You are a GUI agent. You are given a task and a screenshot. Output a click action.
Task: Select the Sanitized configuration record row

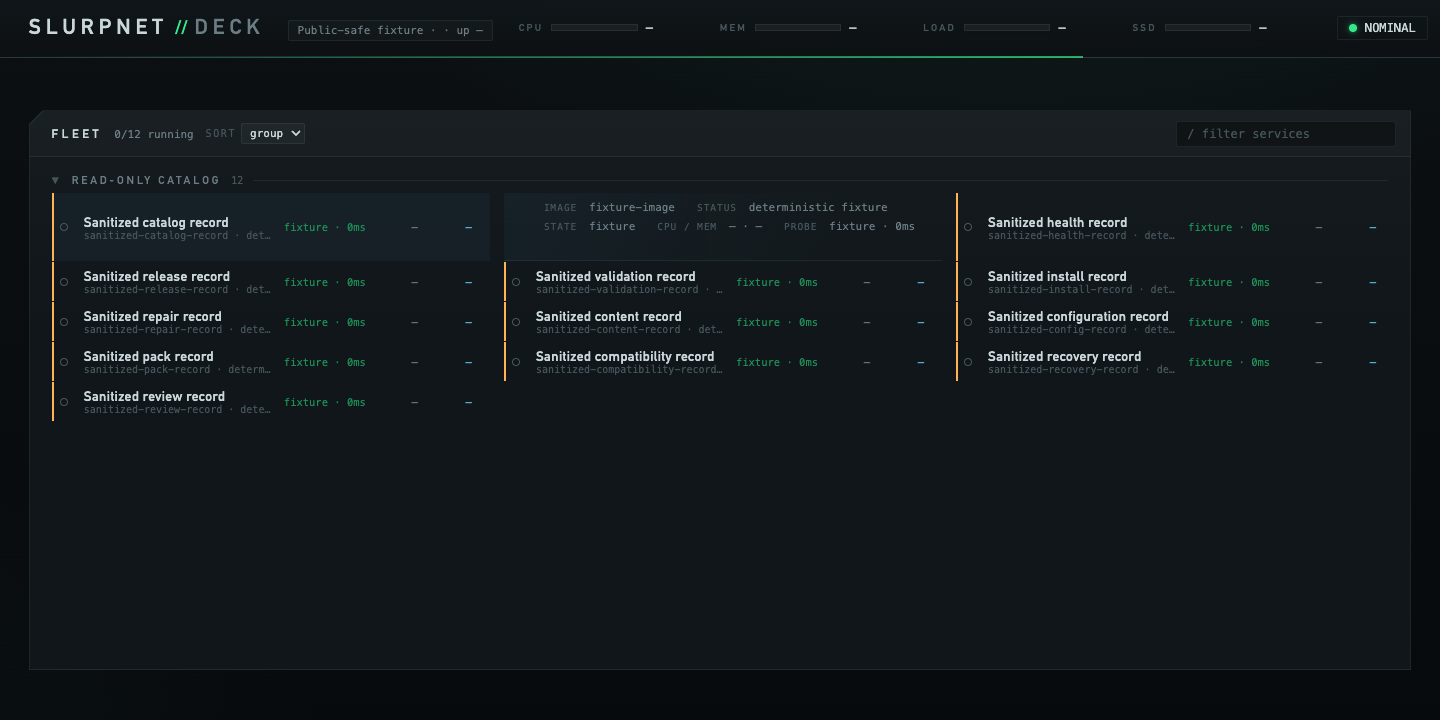point(1175,322)
